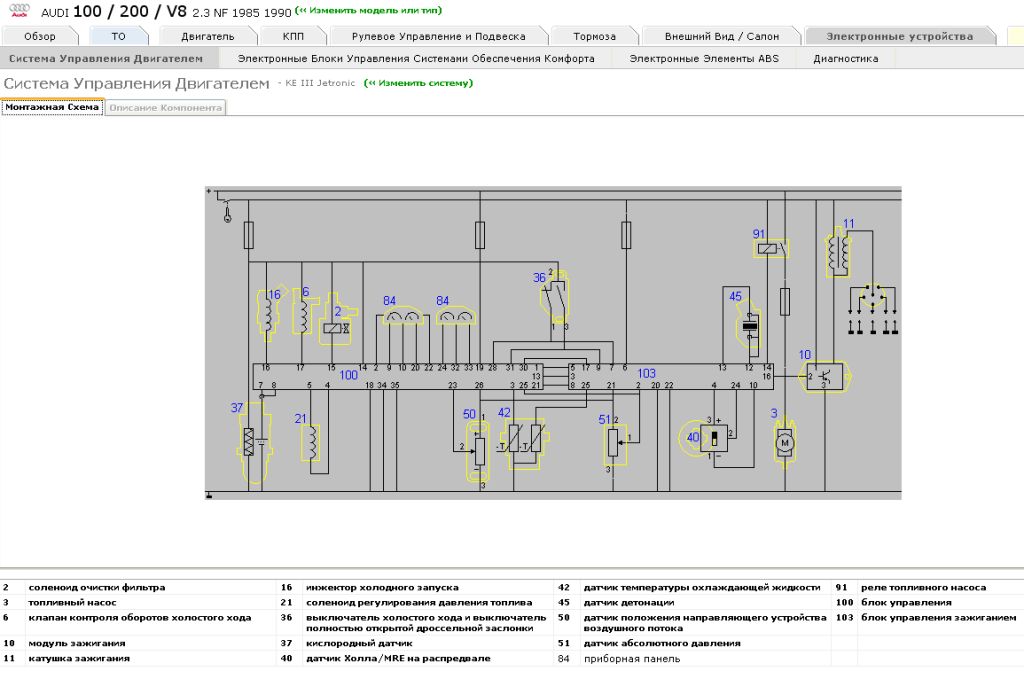Viewport: 1024px width, 679px height.
Task: Click throttle switch symbol 36
Action: [555, 297]
